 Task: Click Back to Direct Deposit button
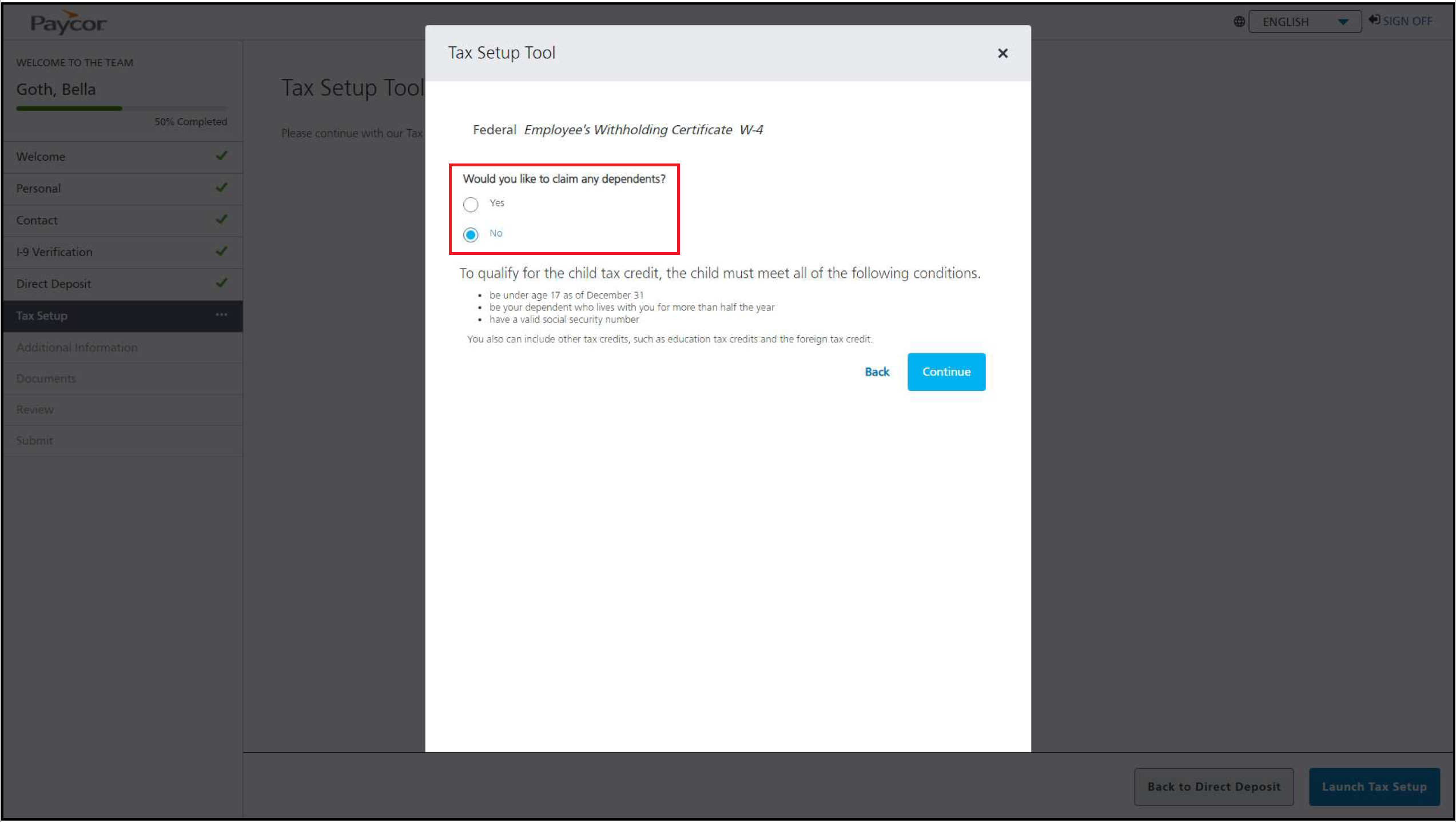[x=1214, y=787]
